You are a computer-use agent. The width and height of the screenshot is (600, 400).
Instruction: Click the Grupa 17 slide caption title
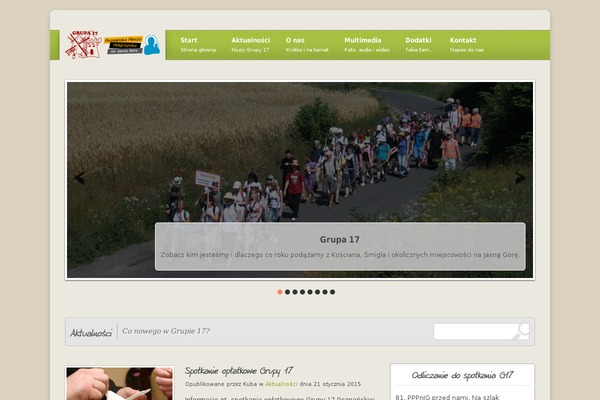[x=339, y=240]
